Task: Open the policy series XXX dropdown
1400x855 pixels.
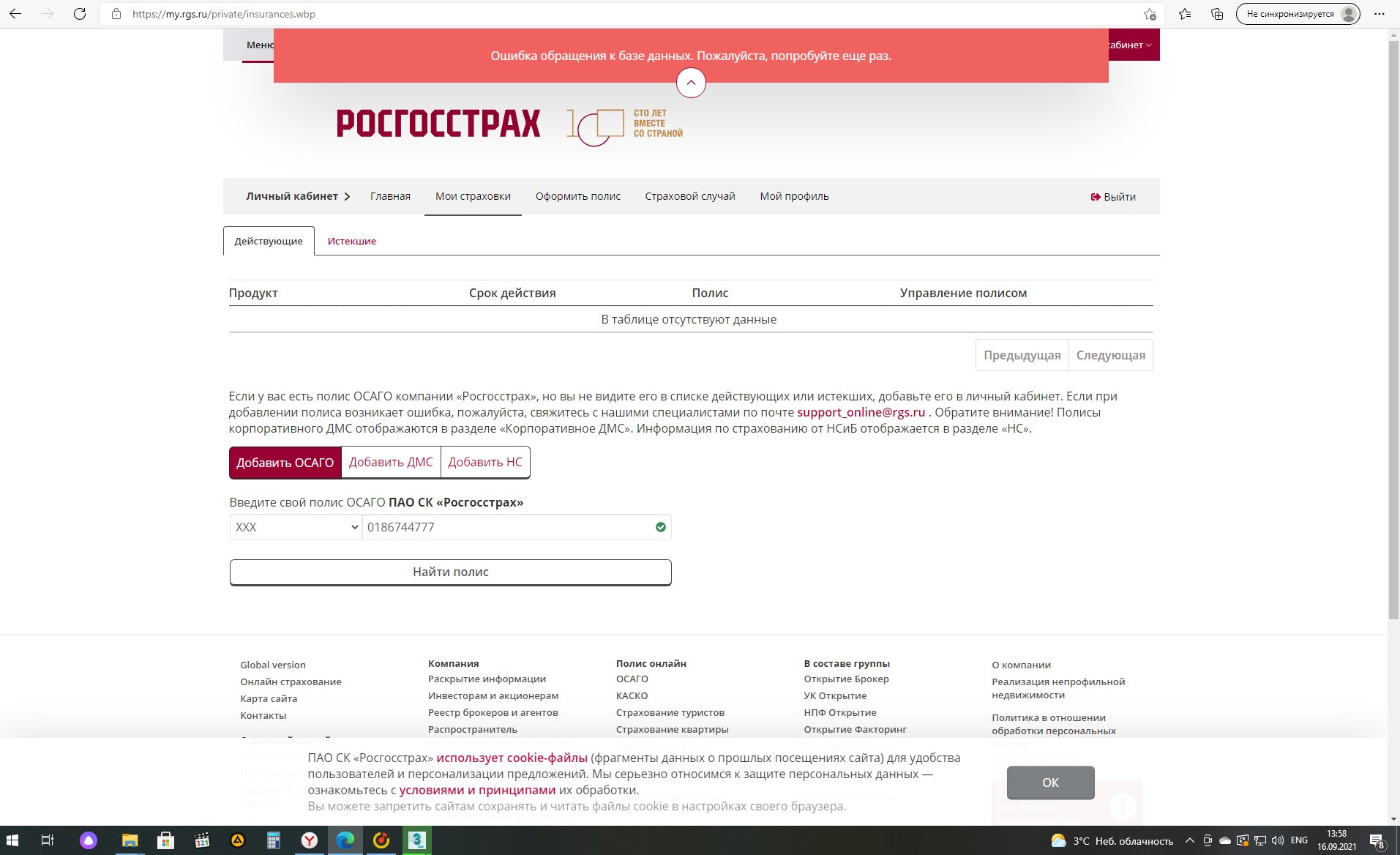Action: click(296, 527)
